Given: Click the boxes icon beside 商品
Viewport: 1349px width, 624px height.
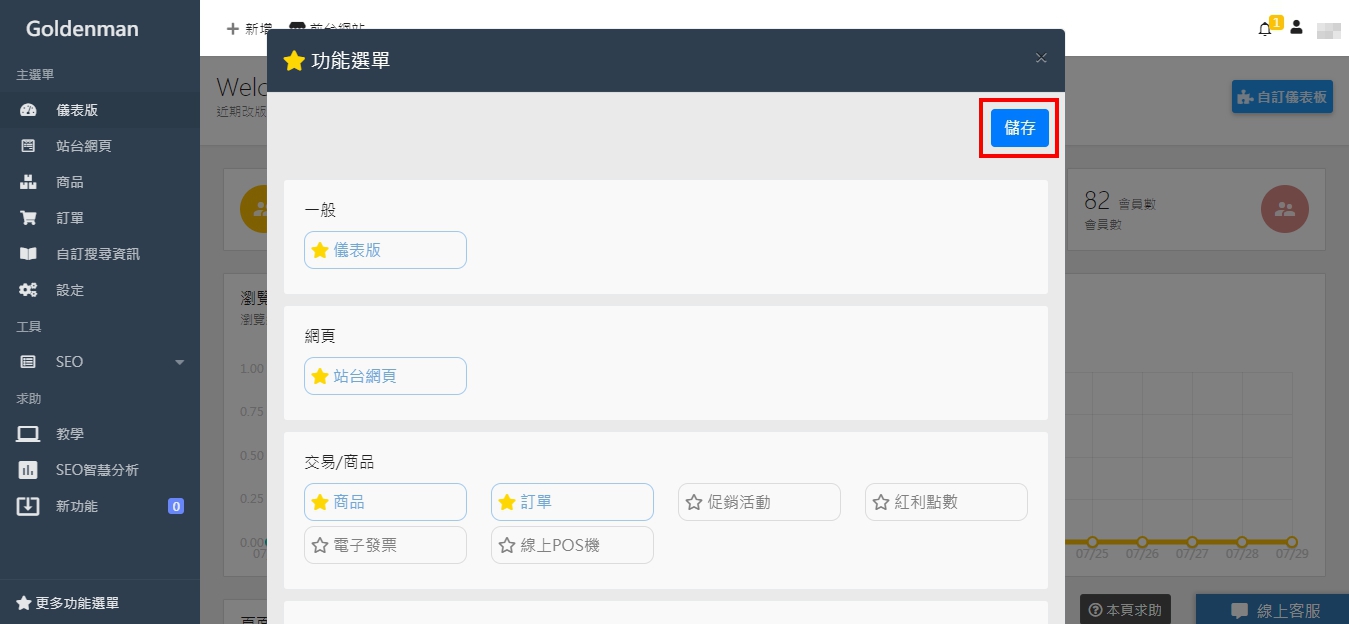Looking at the screenshot, I should pos(28,182).
